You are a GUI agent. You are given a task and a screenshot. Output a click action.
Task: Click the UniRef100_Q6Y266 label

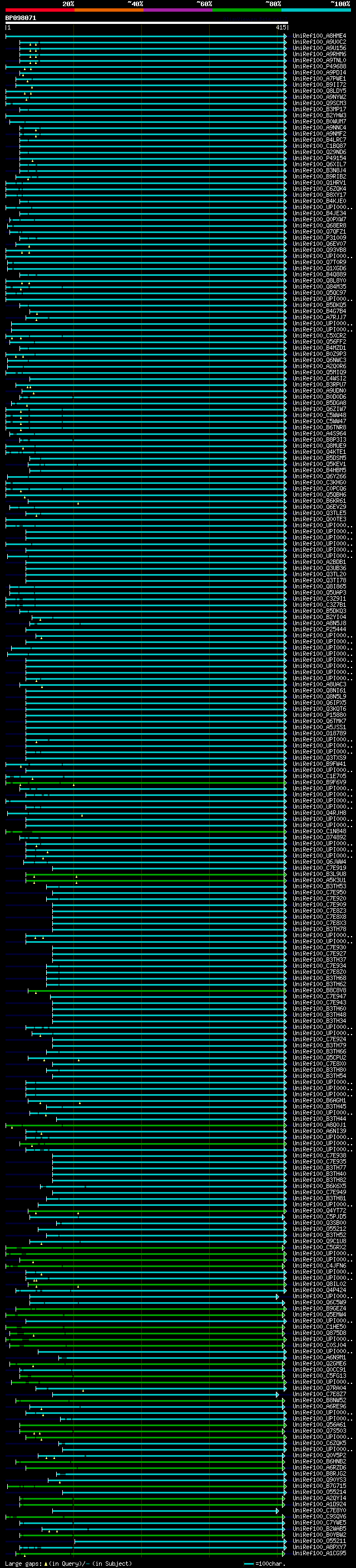tap(319, 477)
